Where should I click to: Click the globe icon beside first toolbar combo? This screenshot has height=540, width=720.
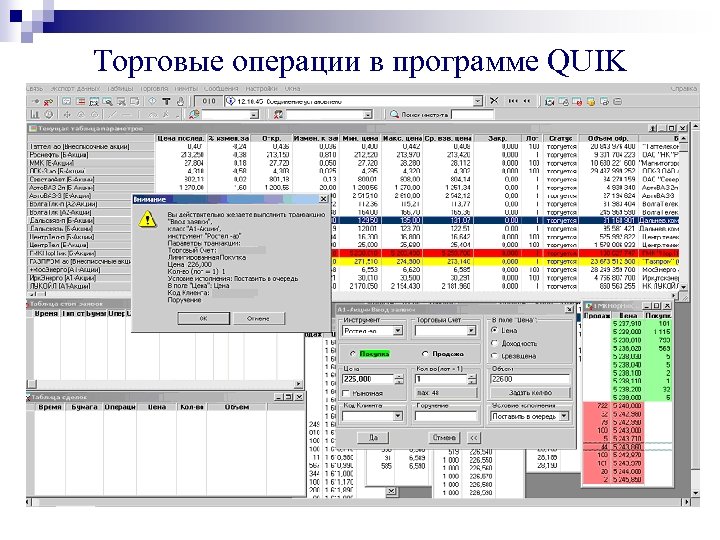(194, 114)
